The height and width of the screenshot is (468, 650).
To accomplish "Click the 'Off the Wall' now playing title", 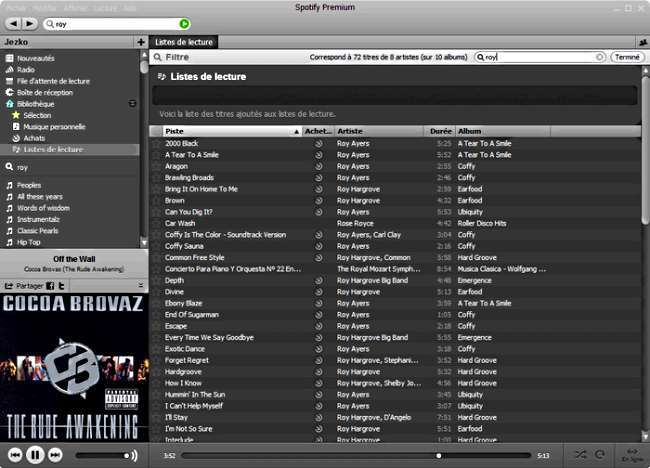I will pyautogui.click(x=74, y=259).
